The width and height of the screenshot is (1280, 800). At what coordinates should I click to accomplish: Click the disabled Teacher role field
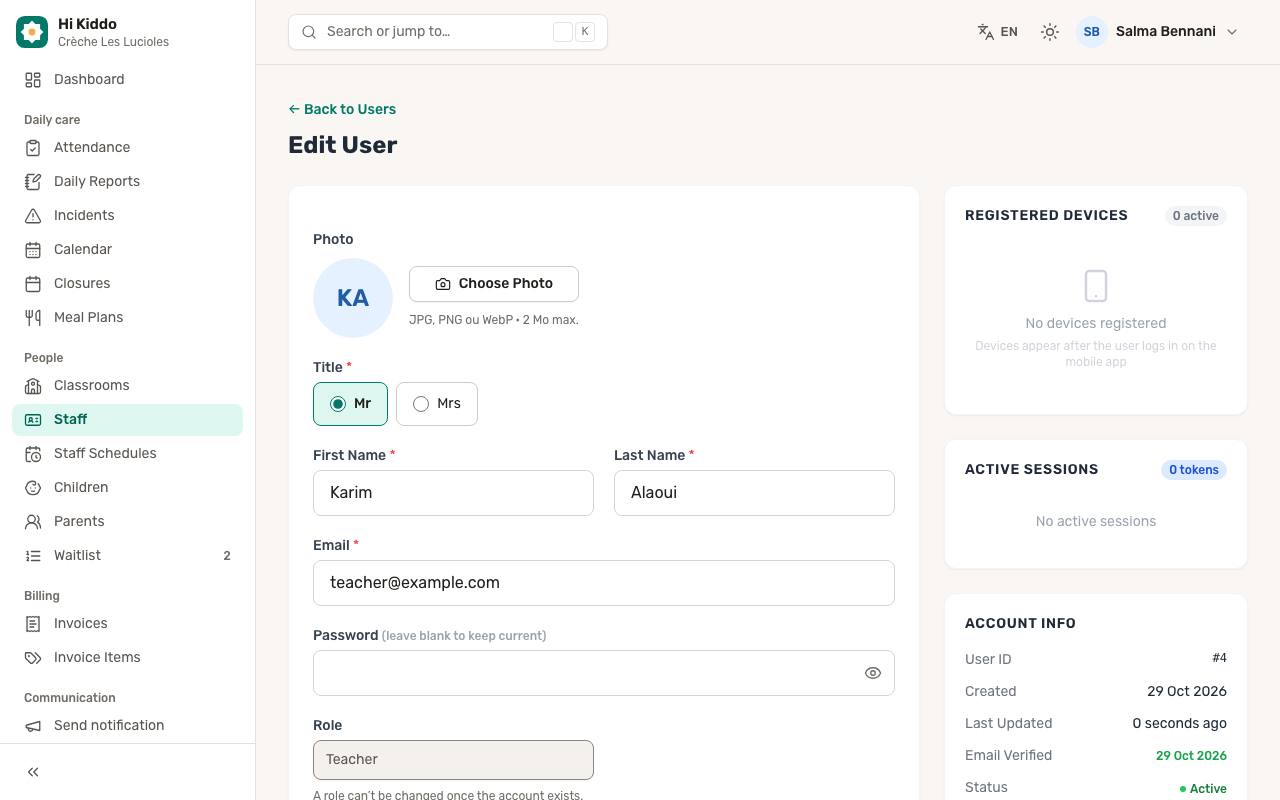pos(453,760)
